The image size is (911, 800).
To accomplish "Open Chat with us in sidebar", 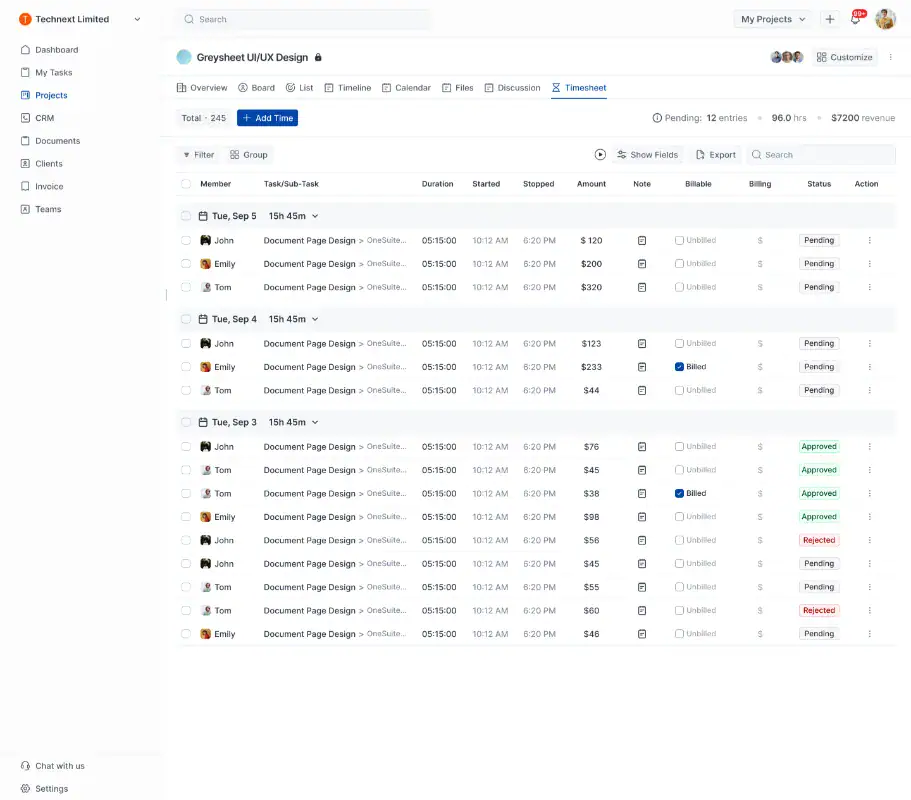I will click(59, 766).
